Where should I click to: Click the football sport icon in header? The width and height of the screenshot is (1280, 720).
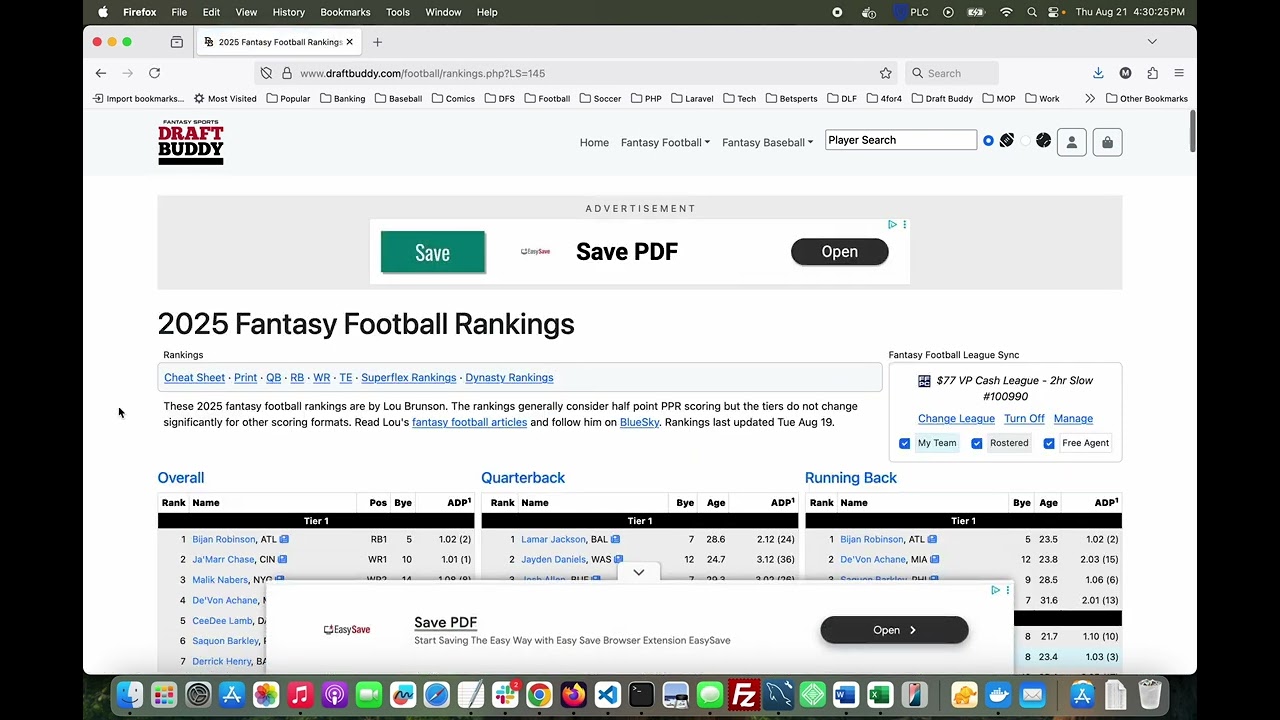pos(1007,141)
